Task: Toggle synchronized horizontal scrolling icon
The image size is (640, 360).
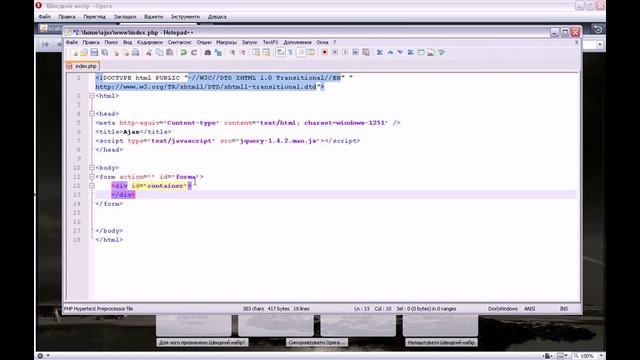Action: click(266, 53)
